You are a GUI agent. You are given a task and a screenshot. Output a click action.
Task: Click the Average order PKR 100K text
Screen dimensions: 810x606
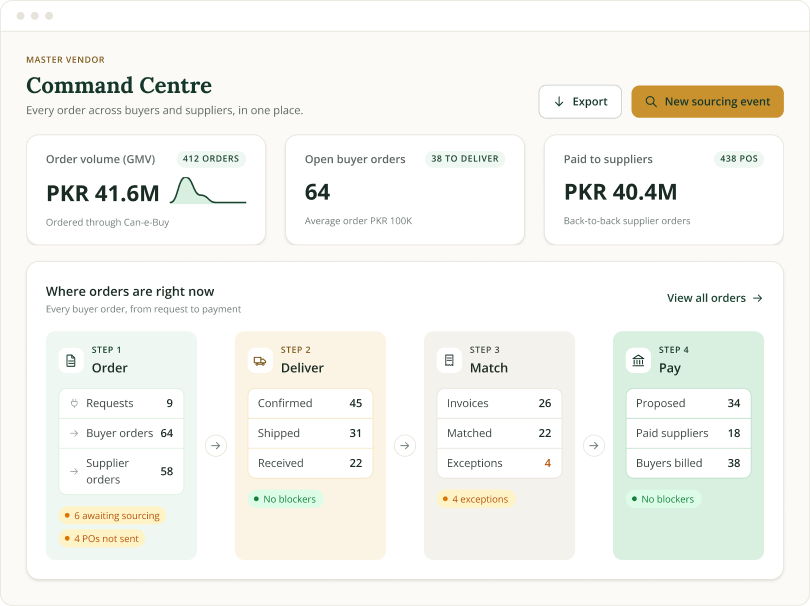(359, 221)
